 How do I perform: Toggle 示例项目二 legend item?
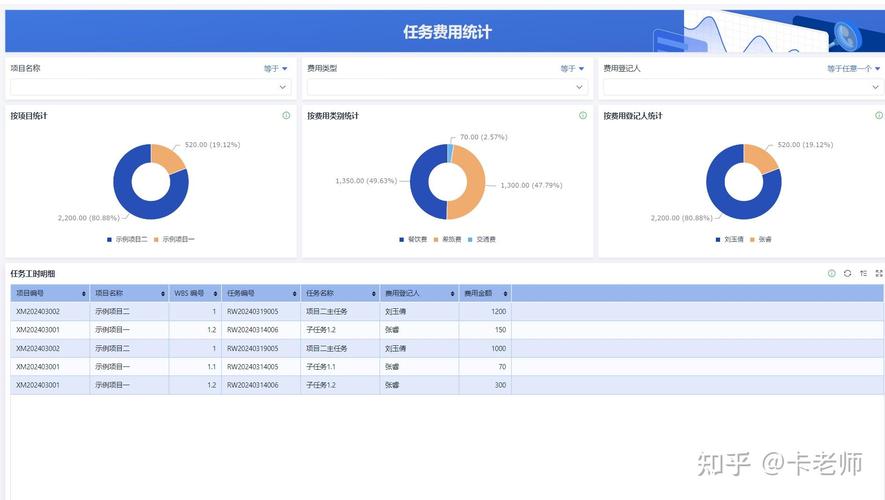[127, 239]
